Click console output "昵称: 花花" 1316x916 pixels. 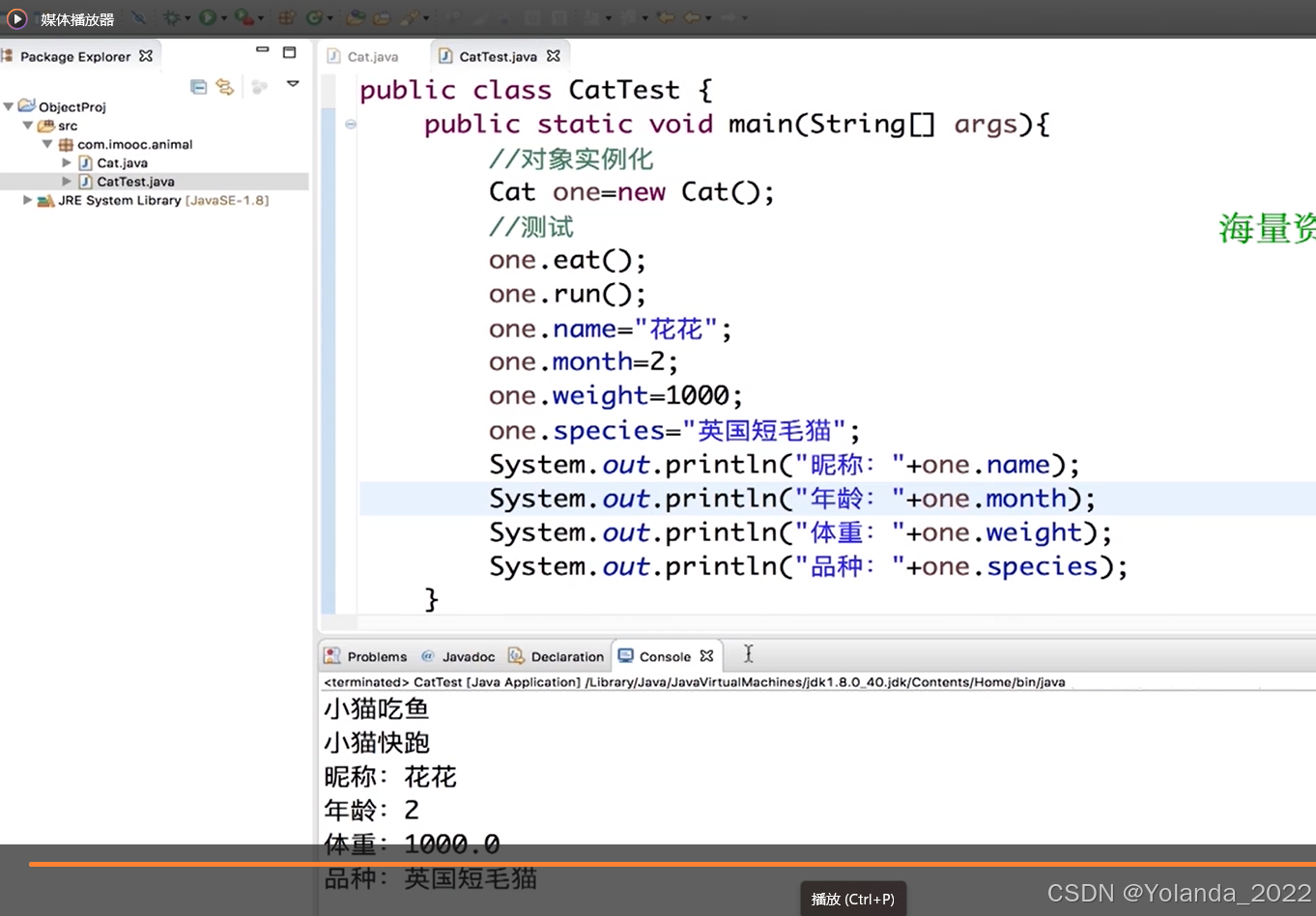pyautogui.click(x=390, y=776)
